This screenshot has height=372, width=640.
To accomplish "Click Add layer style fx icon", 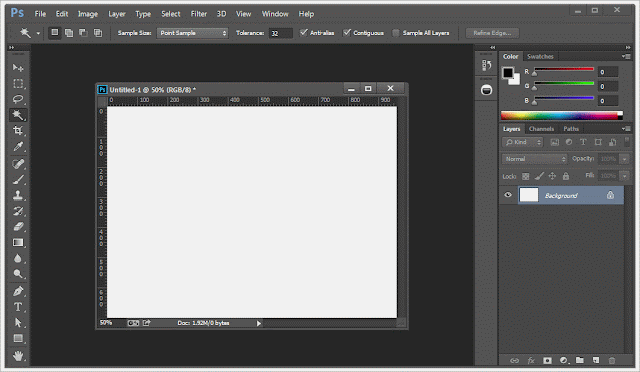I will 531,360.
